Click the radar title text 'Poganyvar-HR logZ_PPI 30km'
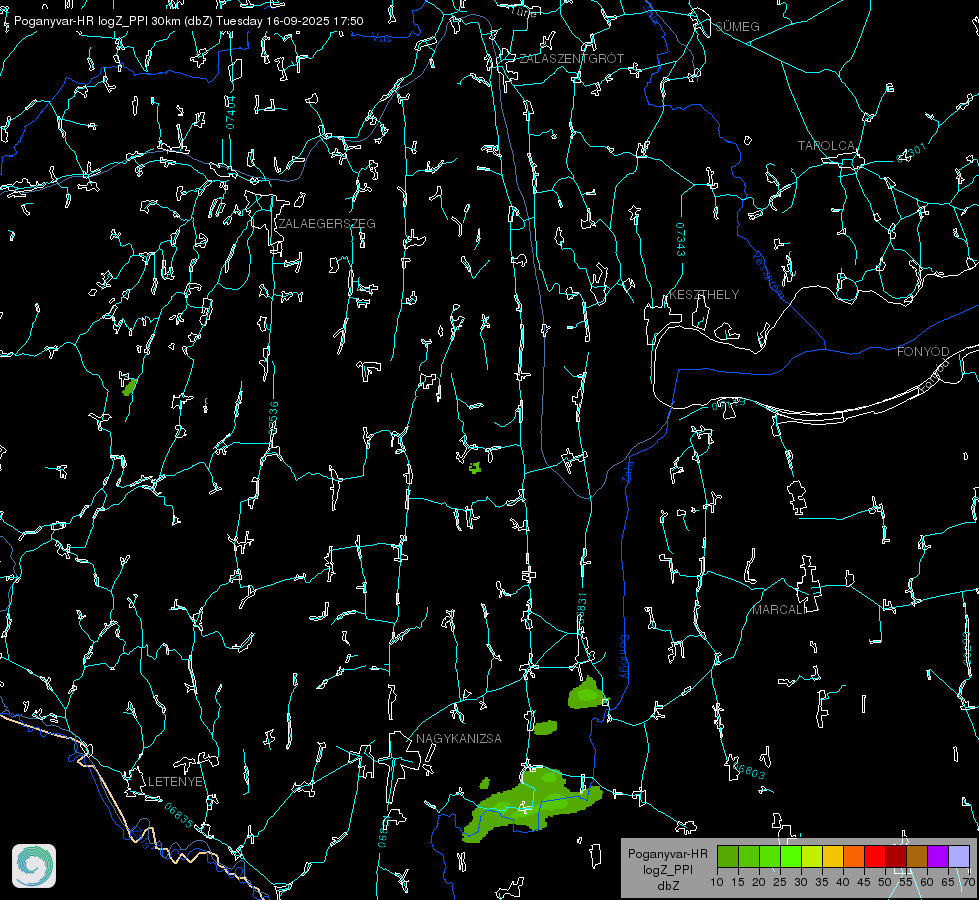 (x=98, y=21)
